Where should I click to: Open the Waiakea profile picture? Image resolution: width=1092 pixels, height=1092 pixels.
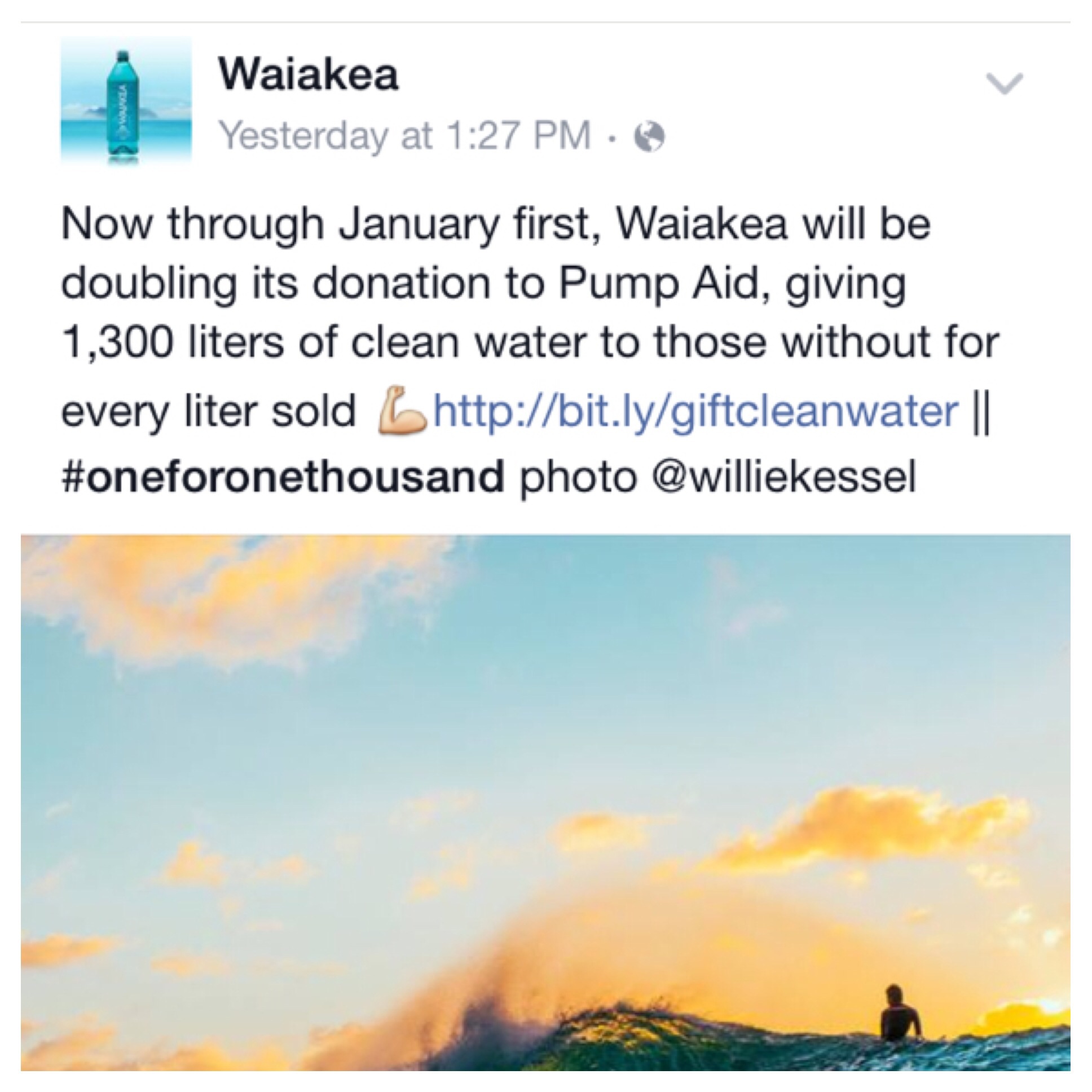tap(125, 102)
